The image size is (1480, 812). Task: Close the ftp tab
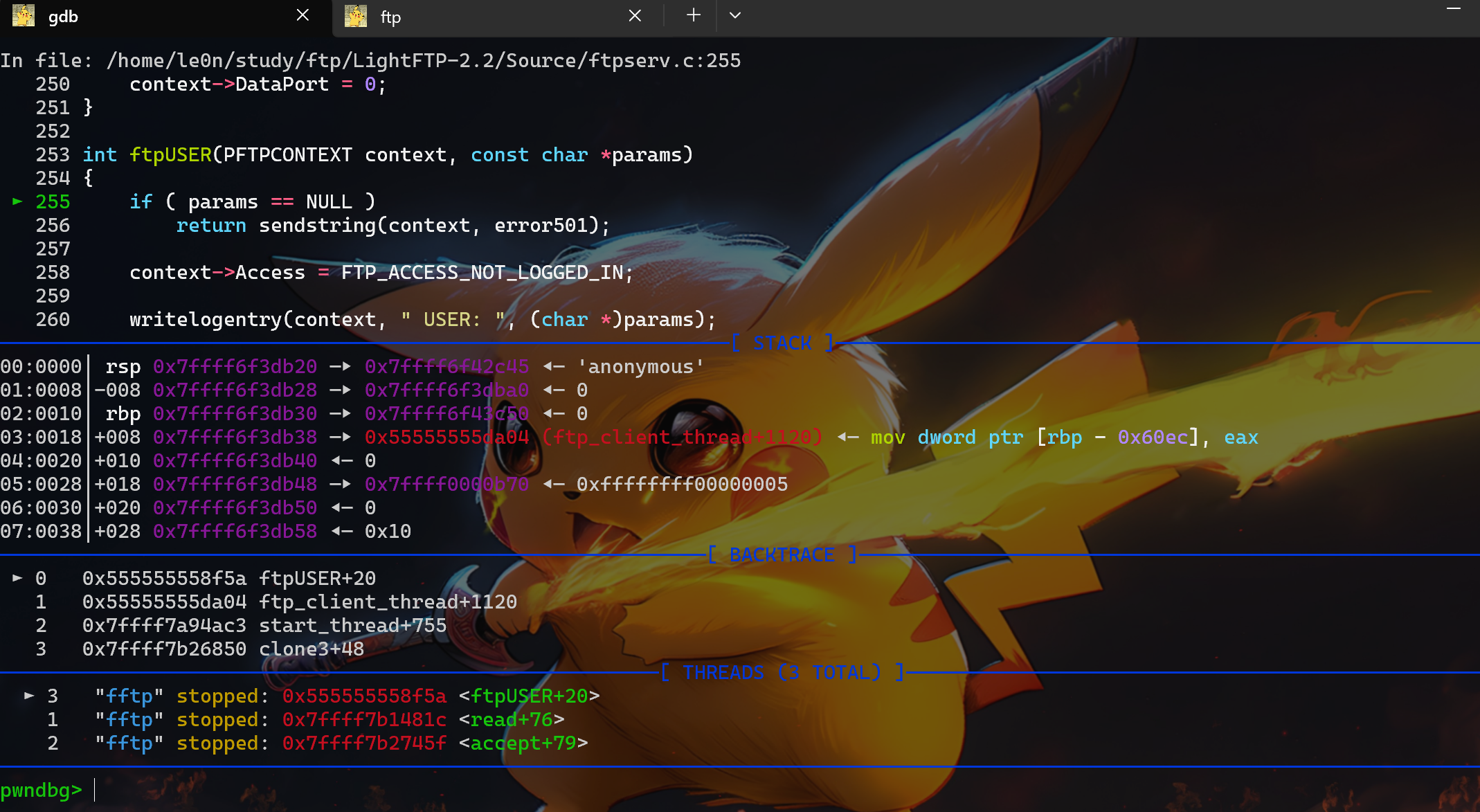click(635, 15)
